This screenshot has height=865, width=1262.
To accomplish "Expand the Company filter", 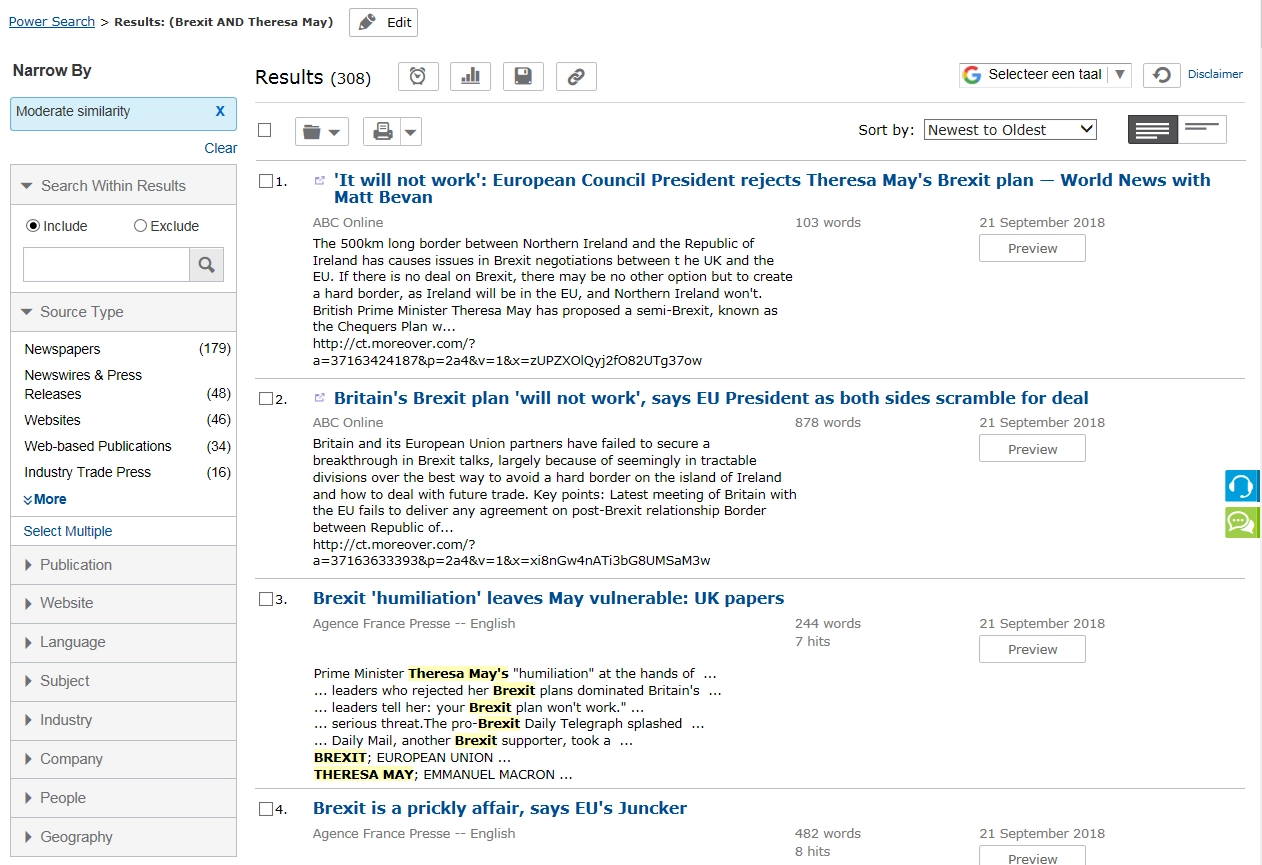I will coord(123,760).
